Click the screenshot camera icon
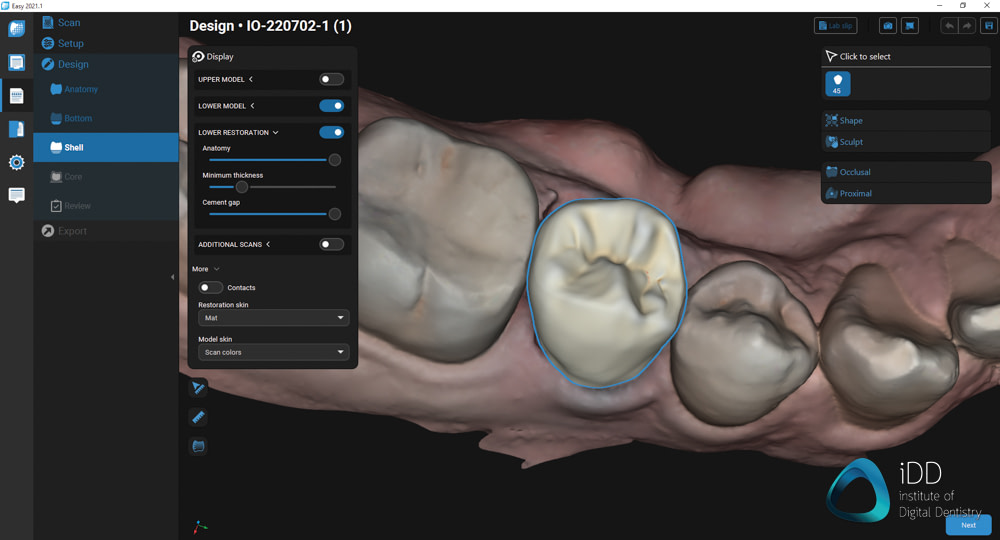The height and width of the screenshot is (540, 1000). click(887, 26)
